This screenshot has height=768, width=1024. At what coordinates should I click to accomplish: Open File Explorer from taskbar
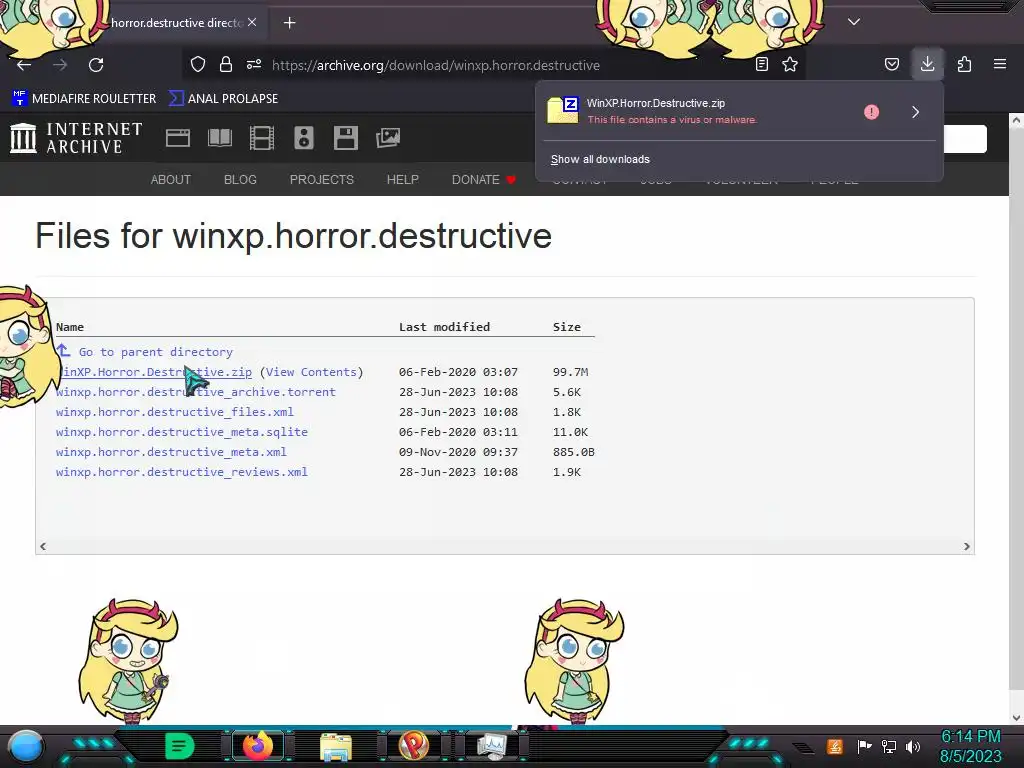click(x=336, y=746)
